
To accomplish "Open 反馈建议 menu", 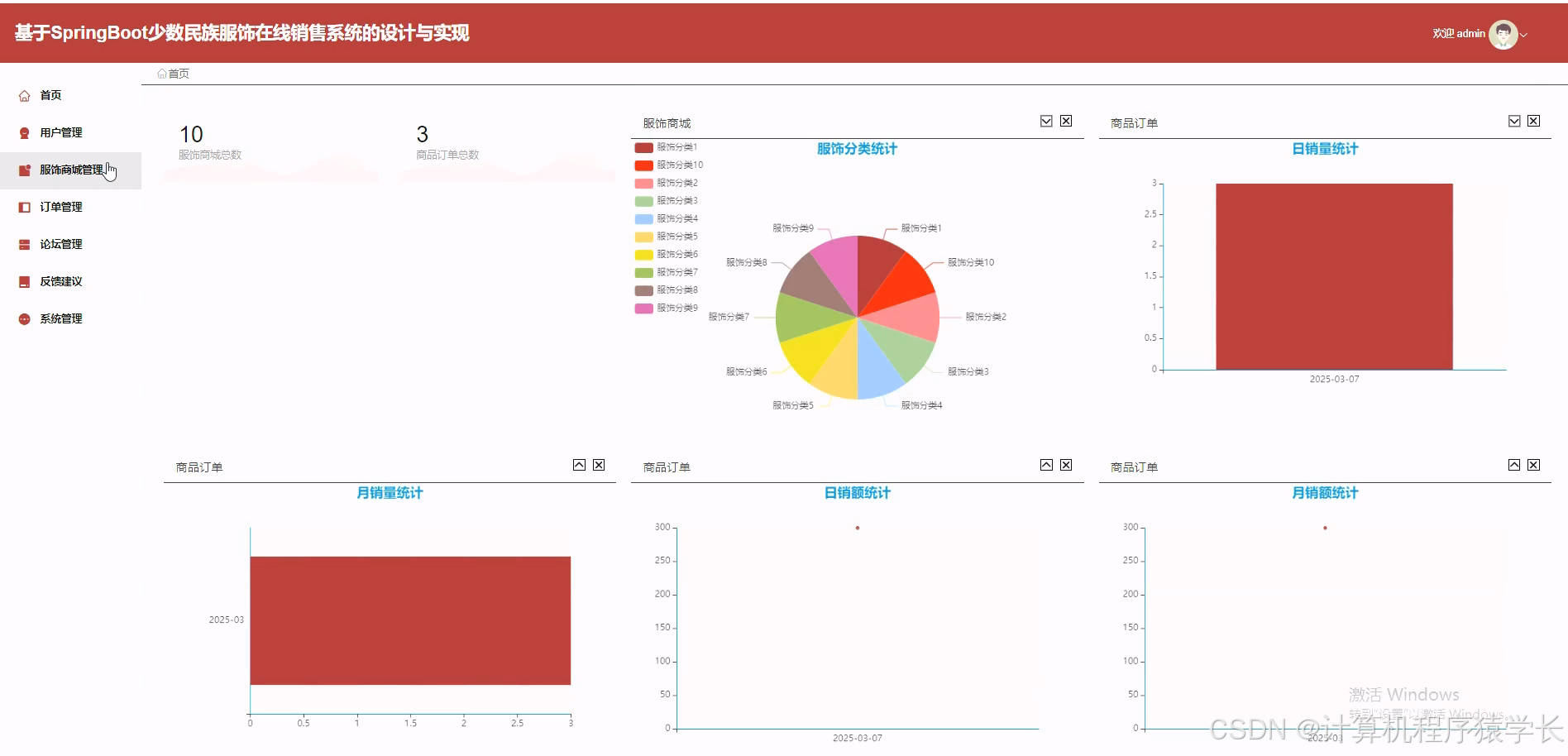I will click(x=70, y=282).
